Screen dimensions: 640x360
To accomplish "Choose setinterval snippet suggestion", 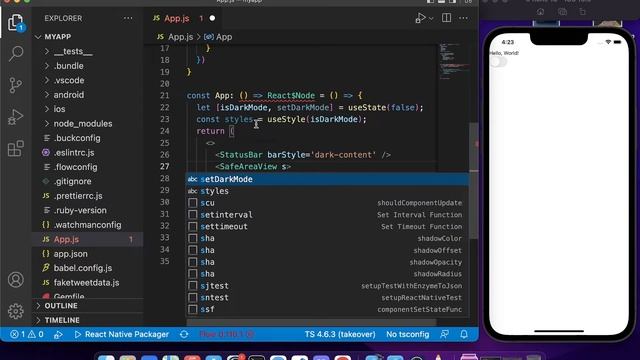I will coord(327,215).
